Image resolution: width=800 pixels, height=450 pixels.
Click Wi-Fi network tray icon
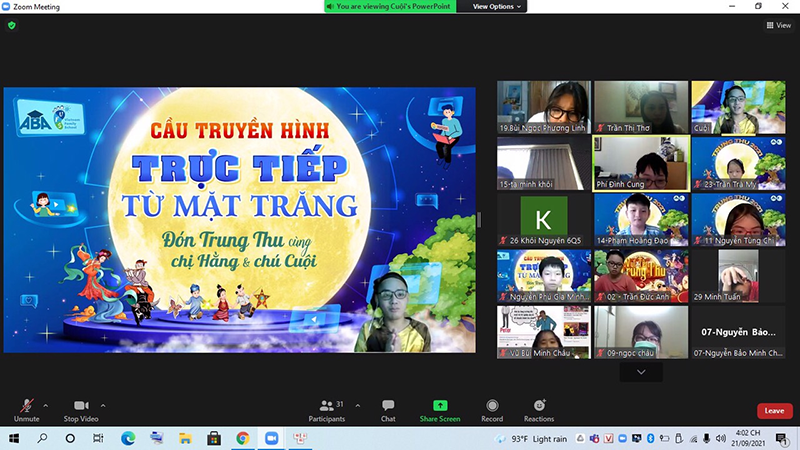pyautogui.click(x=693, y=438)
